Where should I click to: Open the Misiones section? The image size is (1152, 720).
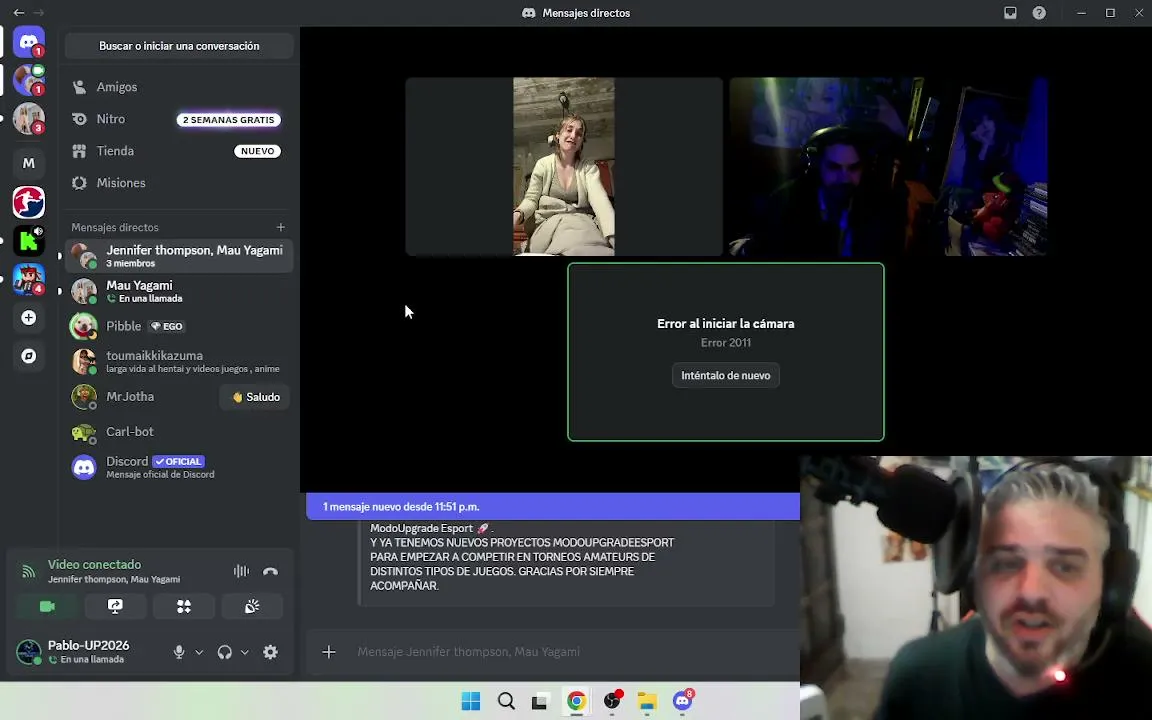click(179, 183)
